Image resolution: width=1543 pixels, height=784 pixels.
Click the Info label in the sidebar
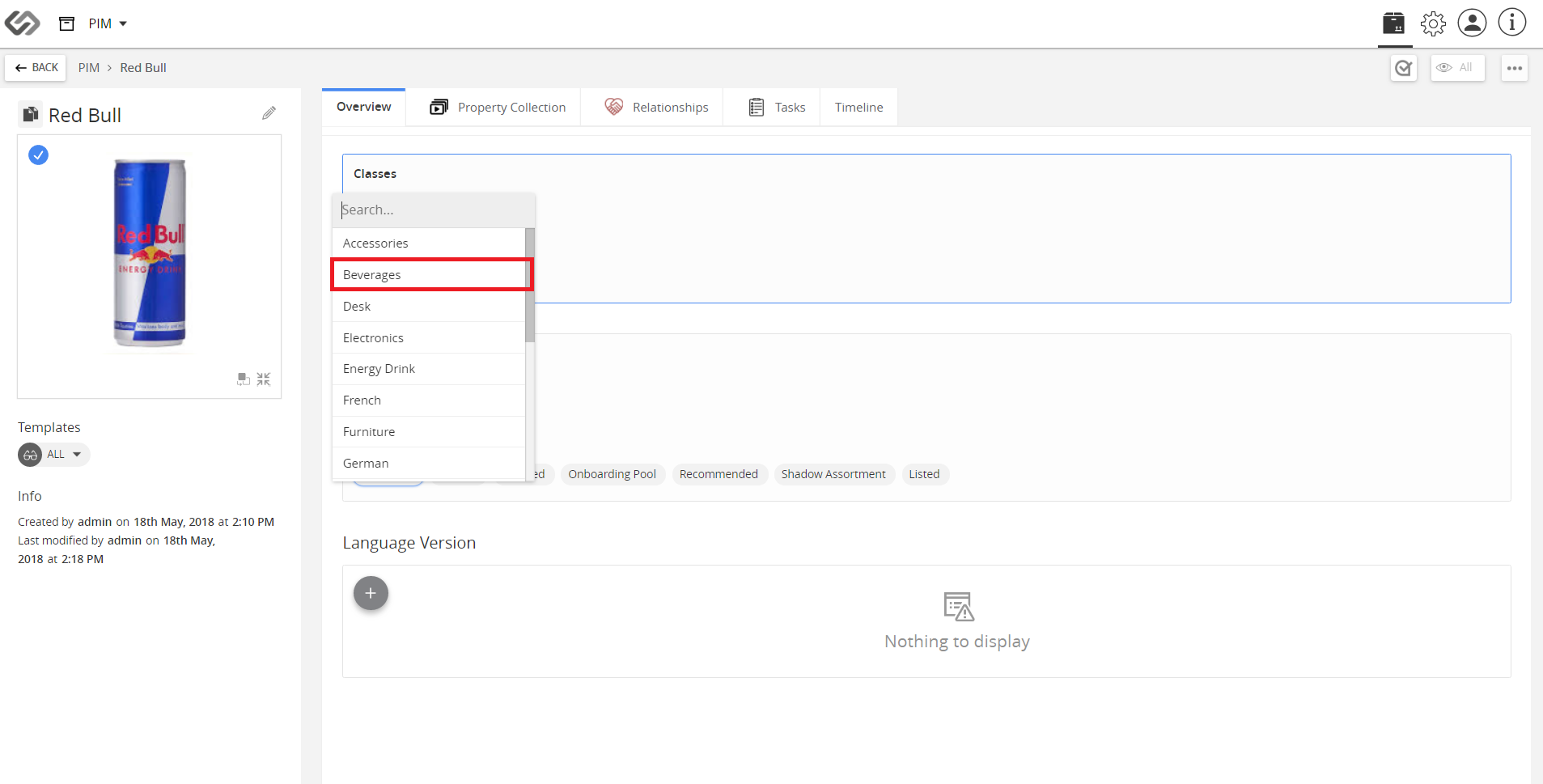point(30,496)
